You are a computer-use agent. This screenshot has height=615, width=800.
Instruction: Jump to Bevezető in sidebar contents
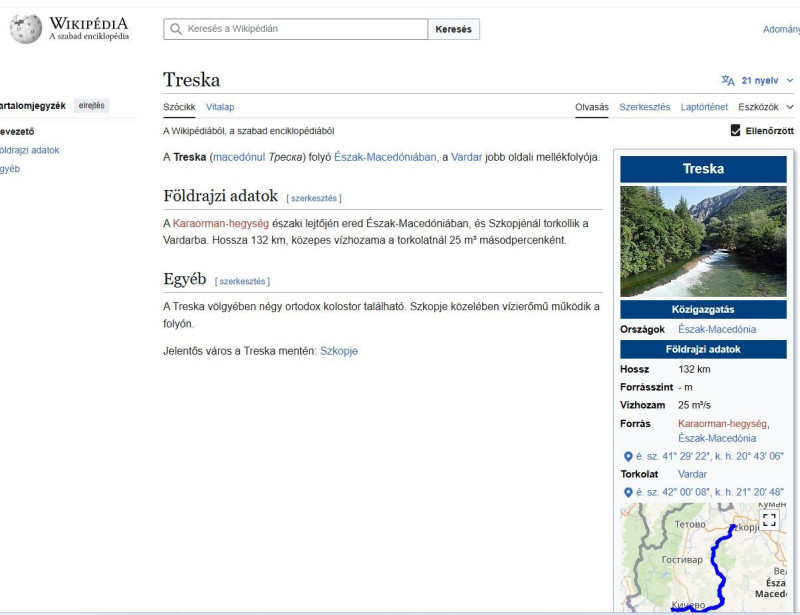click(17, 132)
